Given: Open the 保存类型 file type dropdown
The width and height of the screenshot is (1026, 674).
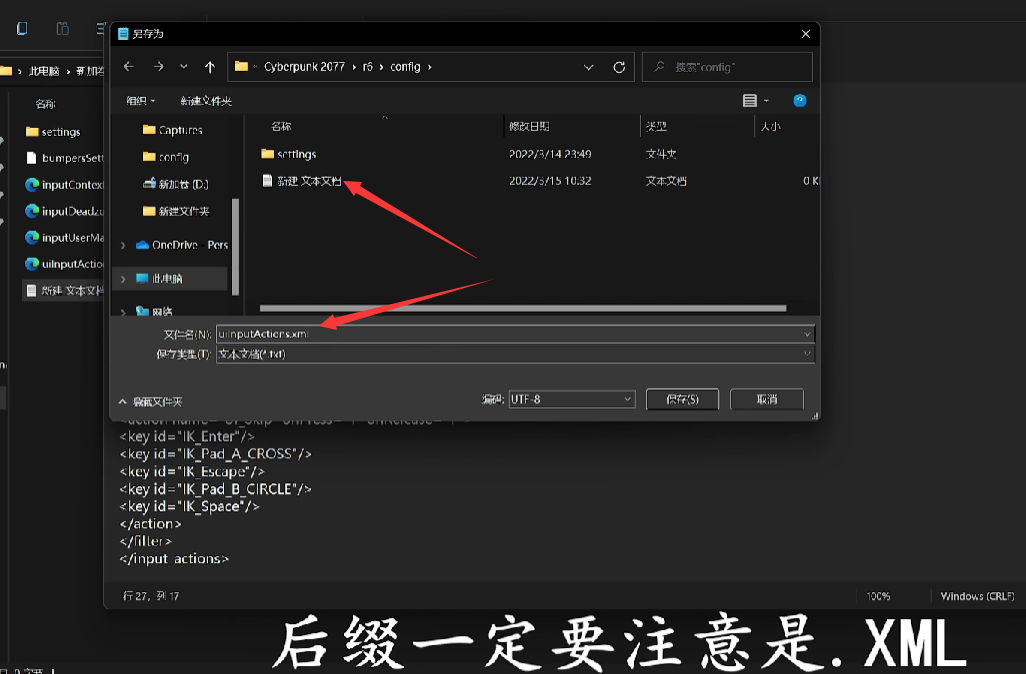Looking at the screenshot, I should click(806, 354).
